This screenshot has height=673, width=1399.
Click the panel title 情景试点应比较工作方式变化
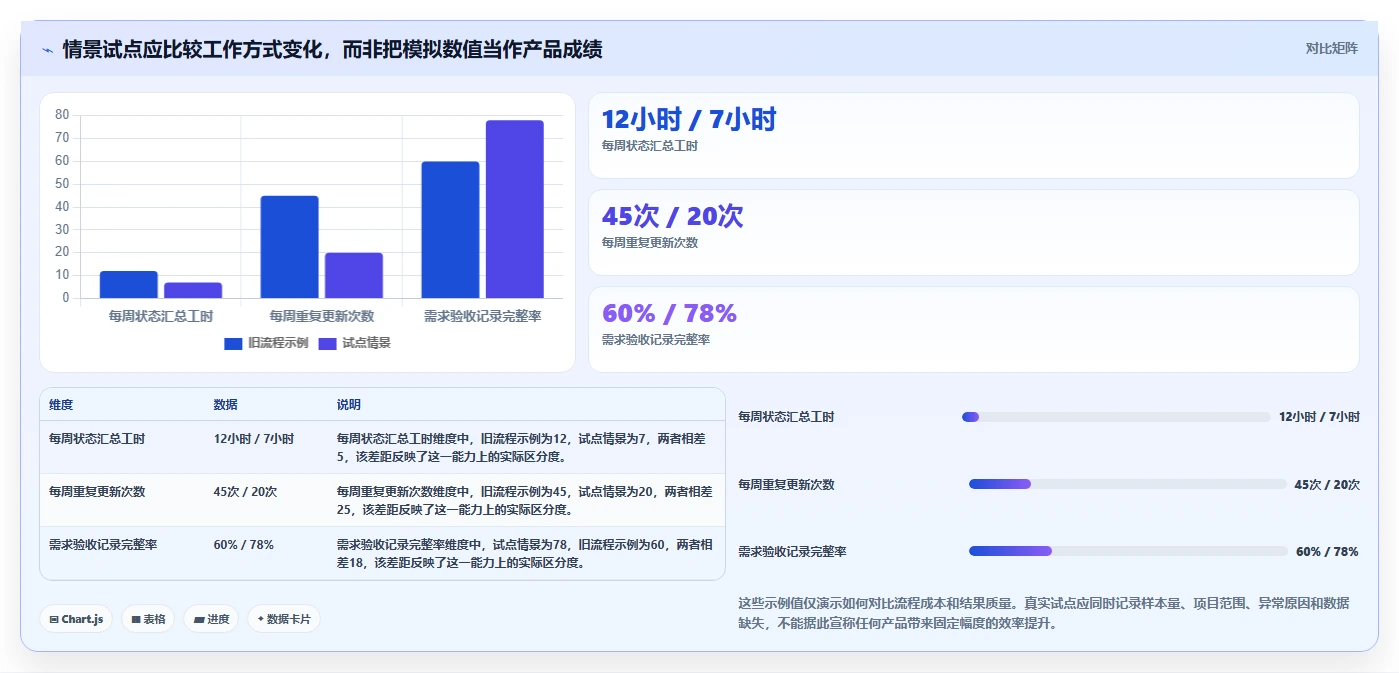332,49
